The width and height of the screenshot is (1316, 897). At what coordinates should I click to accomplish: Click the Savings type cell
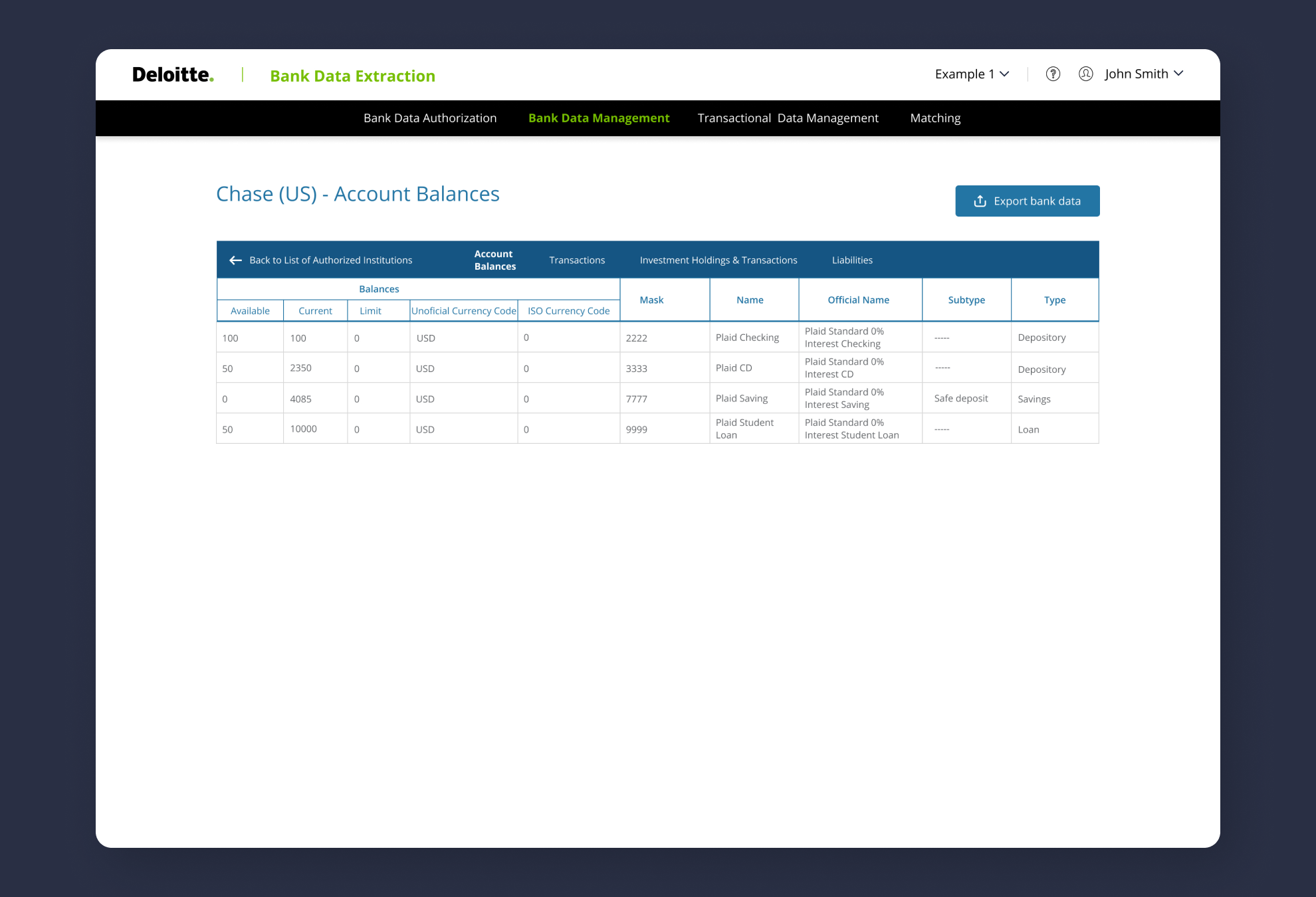(x=1055, y=399)
